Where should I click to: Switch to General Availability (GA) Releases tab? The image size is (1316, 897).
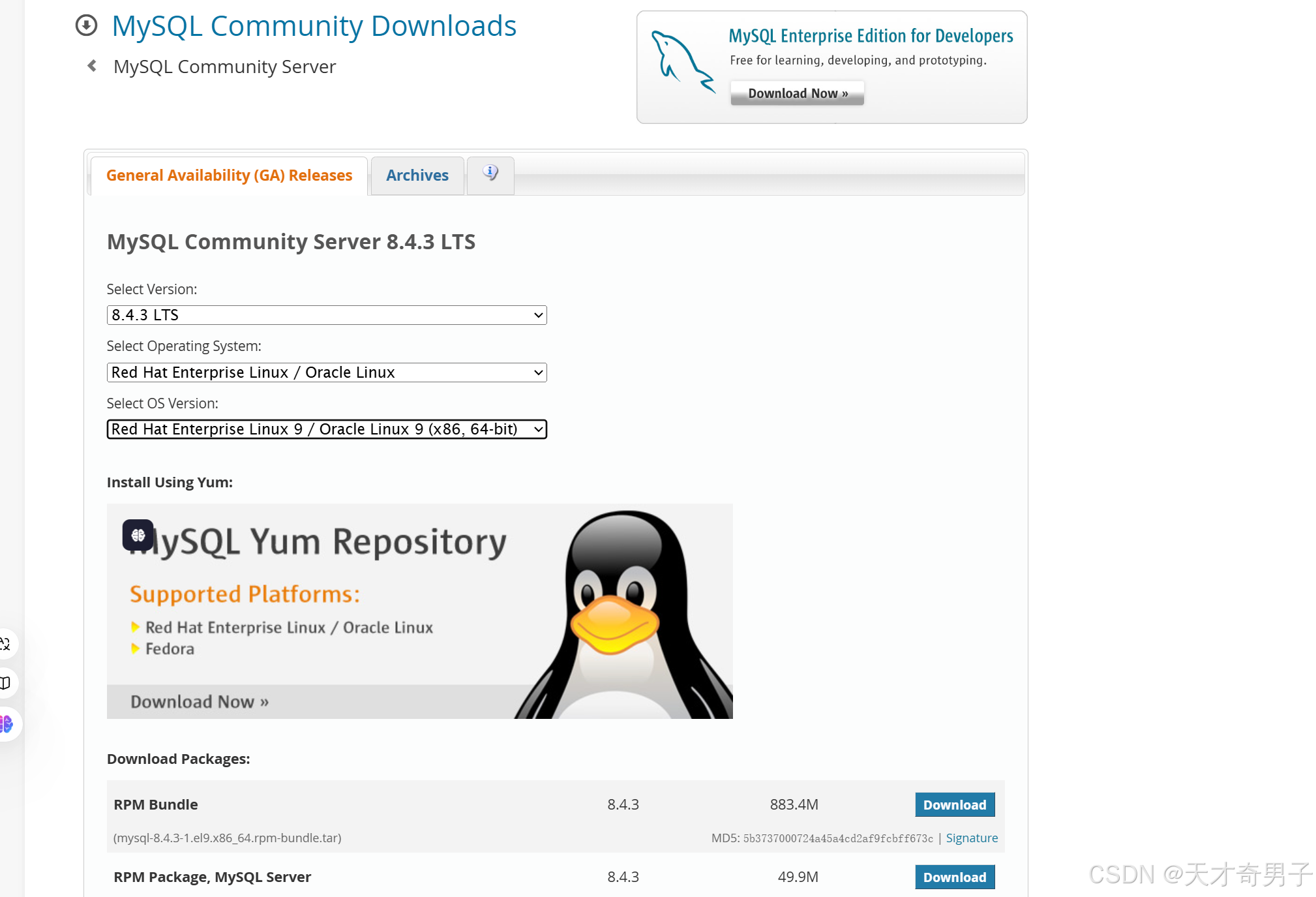(229, 175)
